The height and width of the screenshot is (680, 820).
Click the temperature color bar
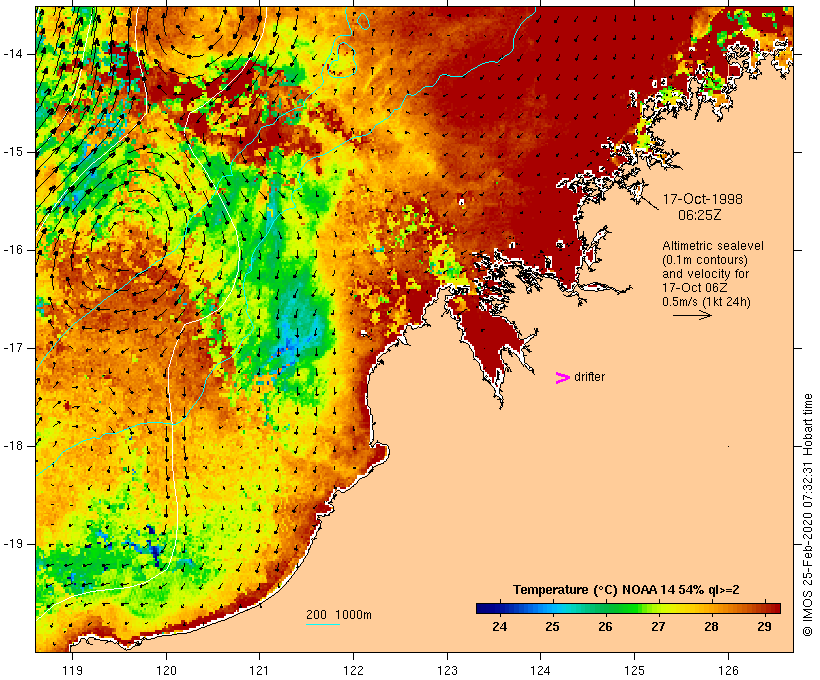pyautogui.click(x=628, y=608)
